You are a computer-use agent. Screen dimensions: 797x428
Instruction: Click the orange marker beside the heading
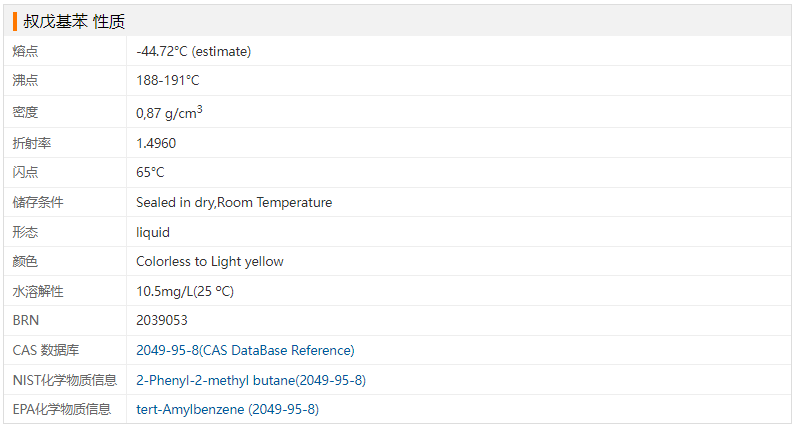(15, 21)
